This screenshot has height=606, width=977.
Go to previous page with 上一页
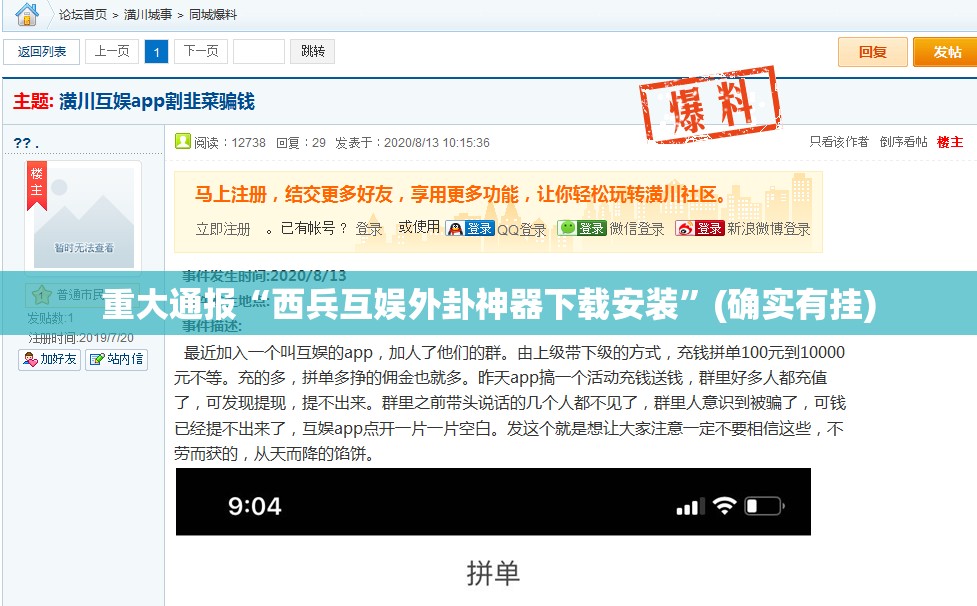coord(112,51)
